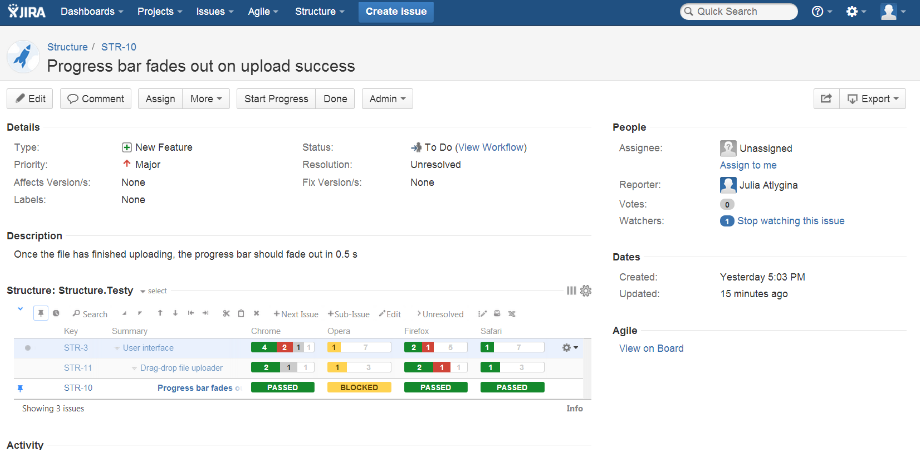The height and width of the screenshot is (450, 920).
Task: Click the Comment button
Action: 96,99
